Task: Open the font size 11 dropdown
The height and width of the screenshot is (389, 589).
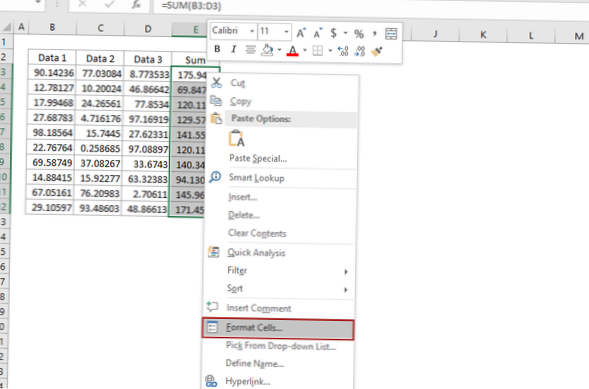Action: (x=286, y=32)
